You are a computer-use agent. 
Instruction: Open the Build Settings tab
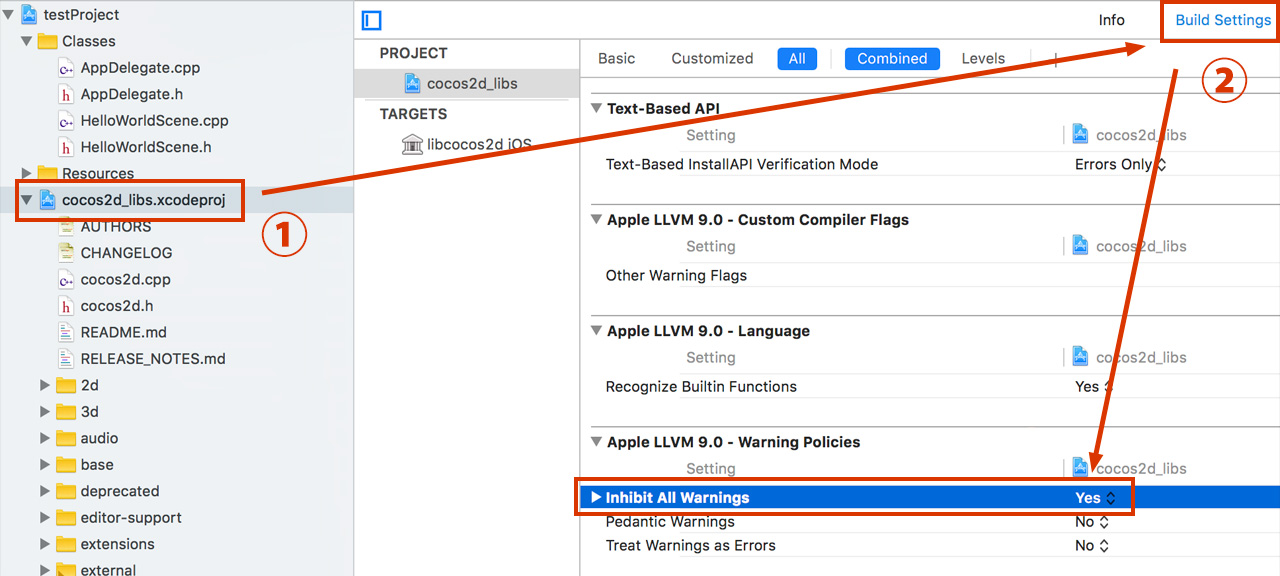coord(1222,20)
